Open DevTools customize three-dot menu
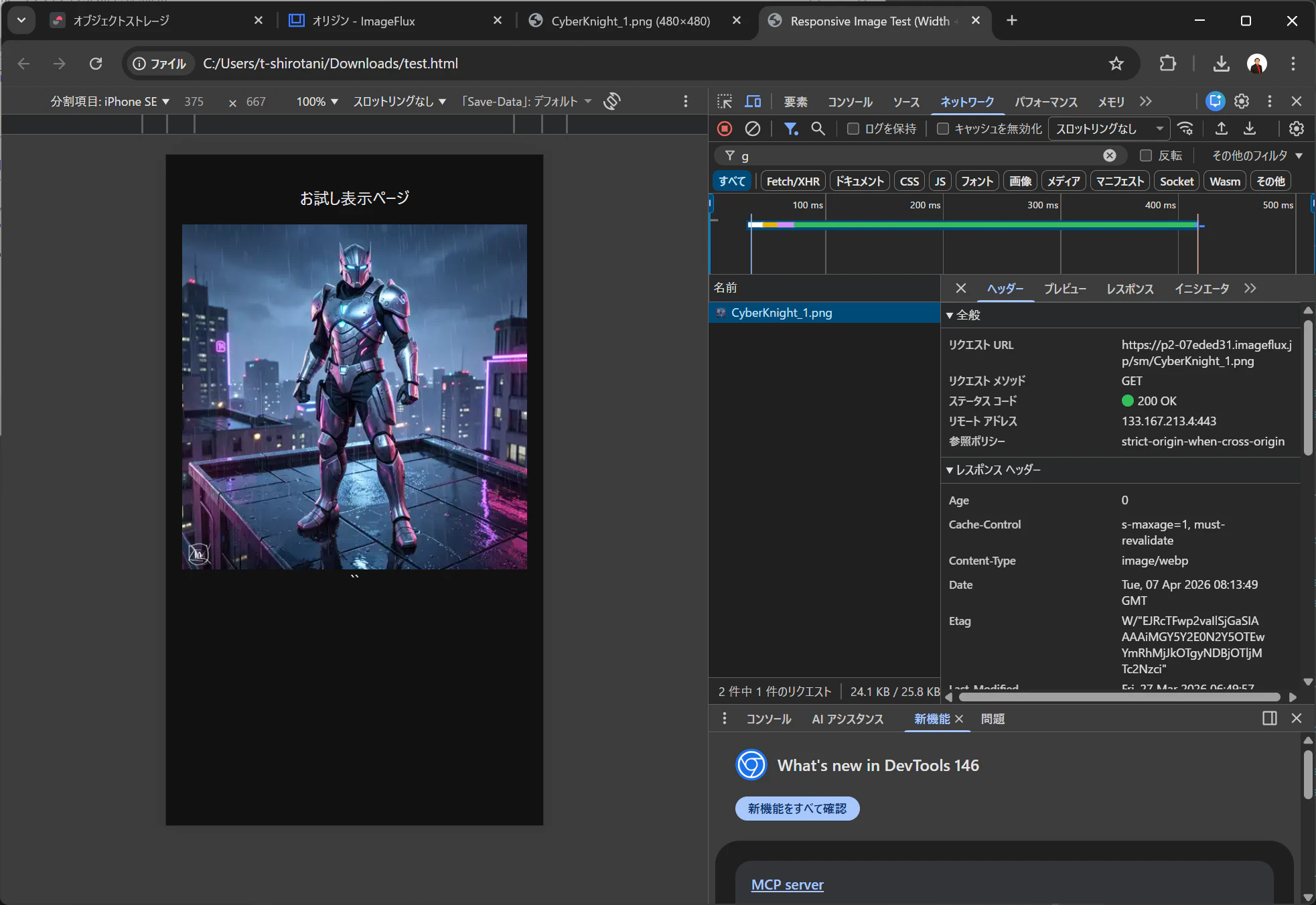This screenshot has width=1316, height=905. pyautogui.click(x=1269, y=101)
